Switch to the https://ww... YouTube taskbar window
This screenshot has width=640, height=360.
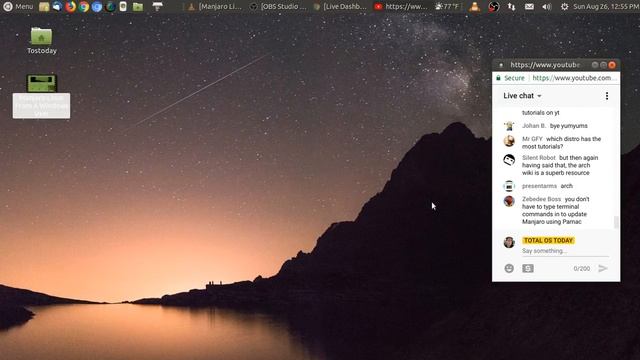[401, 7]
